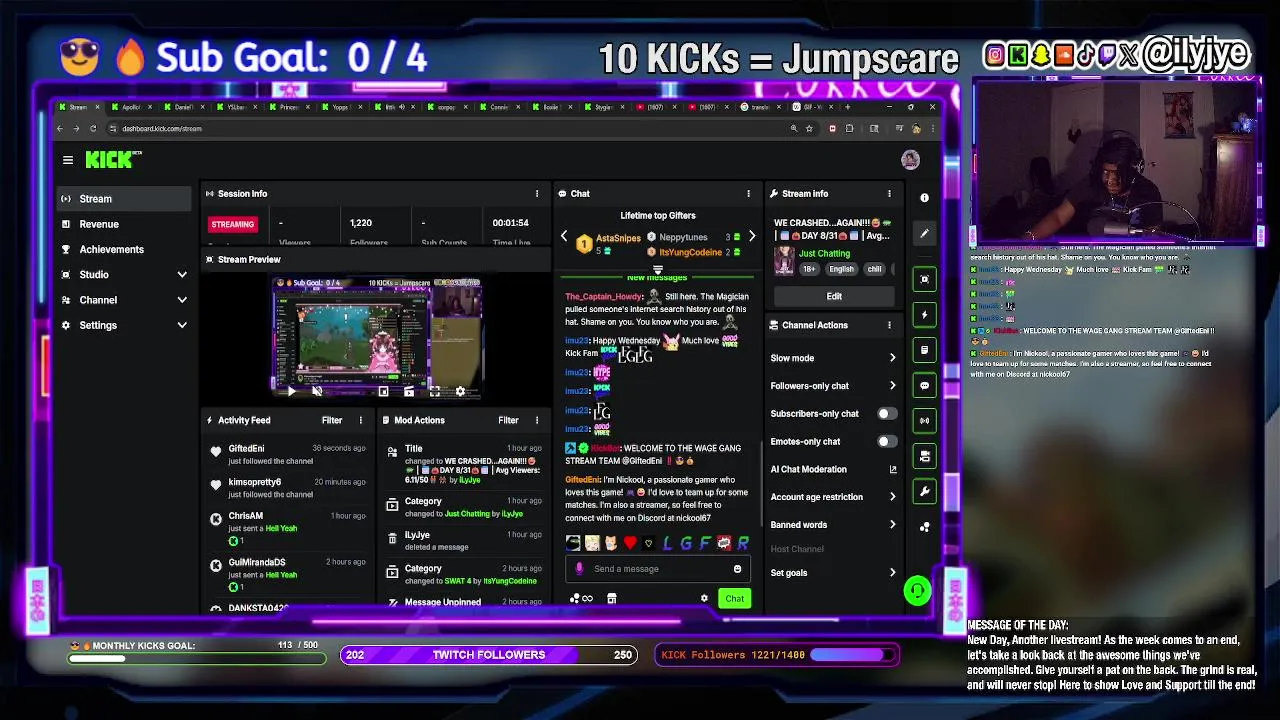Select GiftedEni in the Activity Feed
1280x720 pixels.
[247, 449]
